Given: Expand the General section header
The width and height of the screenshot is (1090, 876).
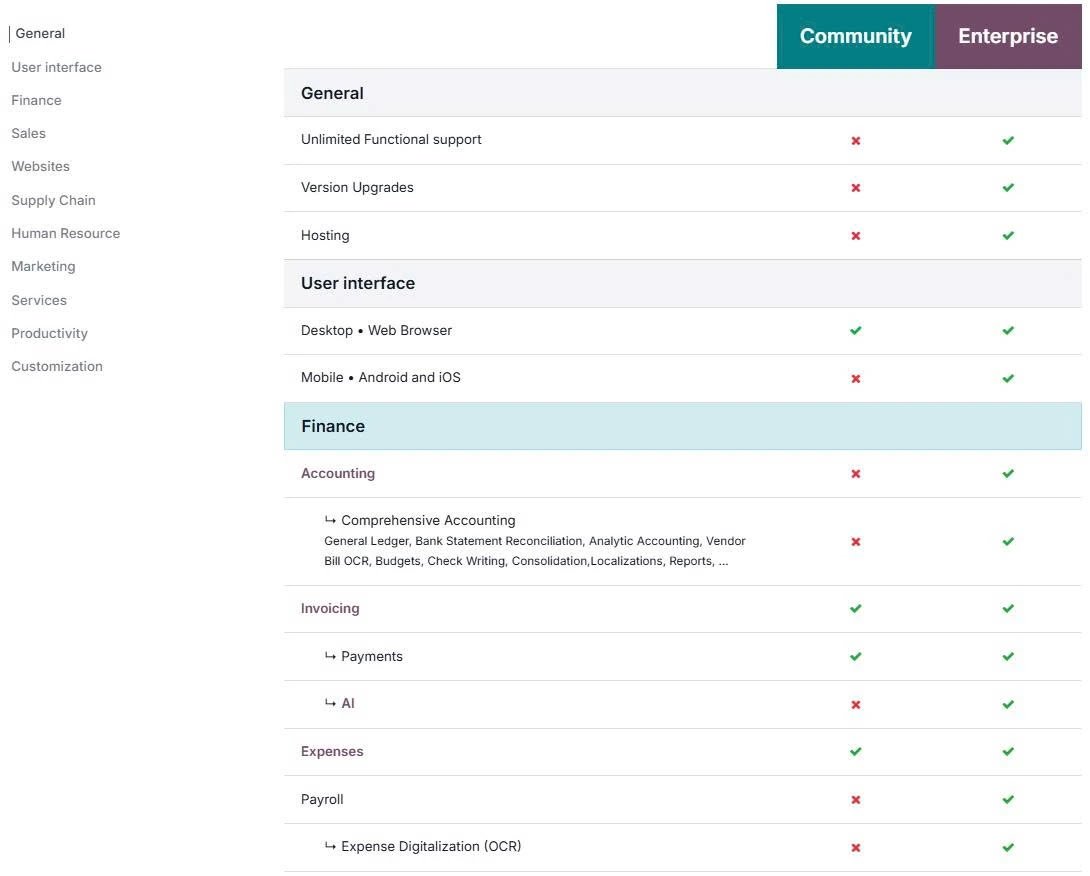Looking at the screenshot, I should tap(333, 93).
